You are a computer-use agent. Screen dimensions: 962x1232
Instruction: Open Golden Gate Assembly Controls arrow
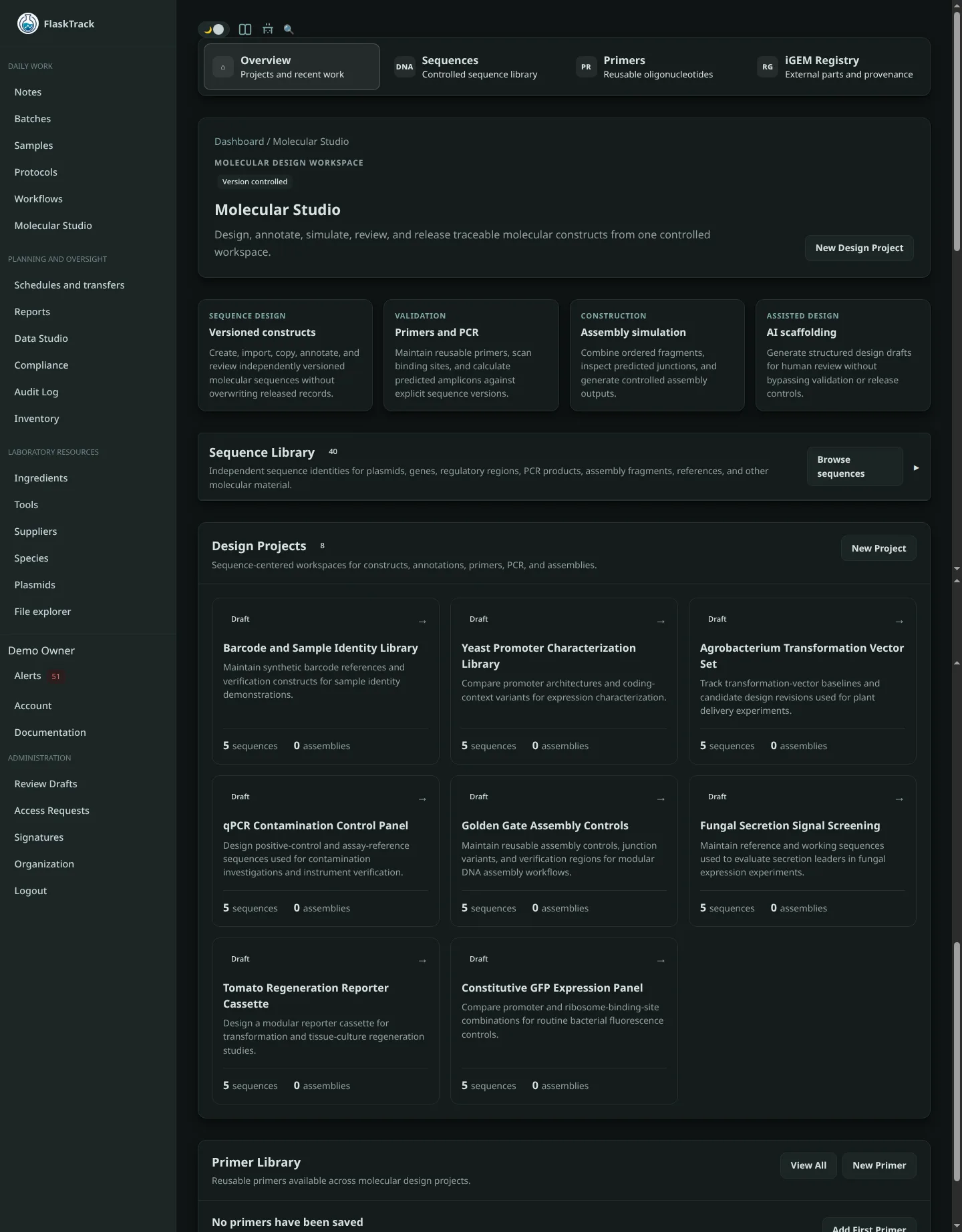tap(661, 799)
